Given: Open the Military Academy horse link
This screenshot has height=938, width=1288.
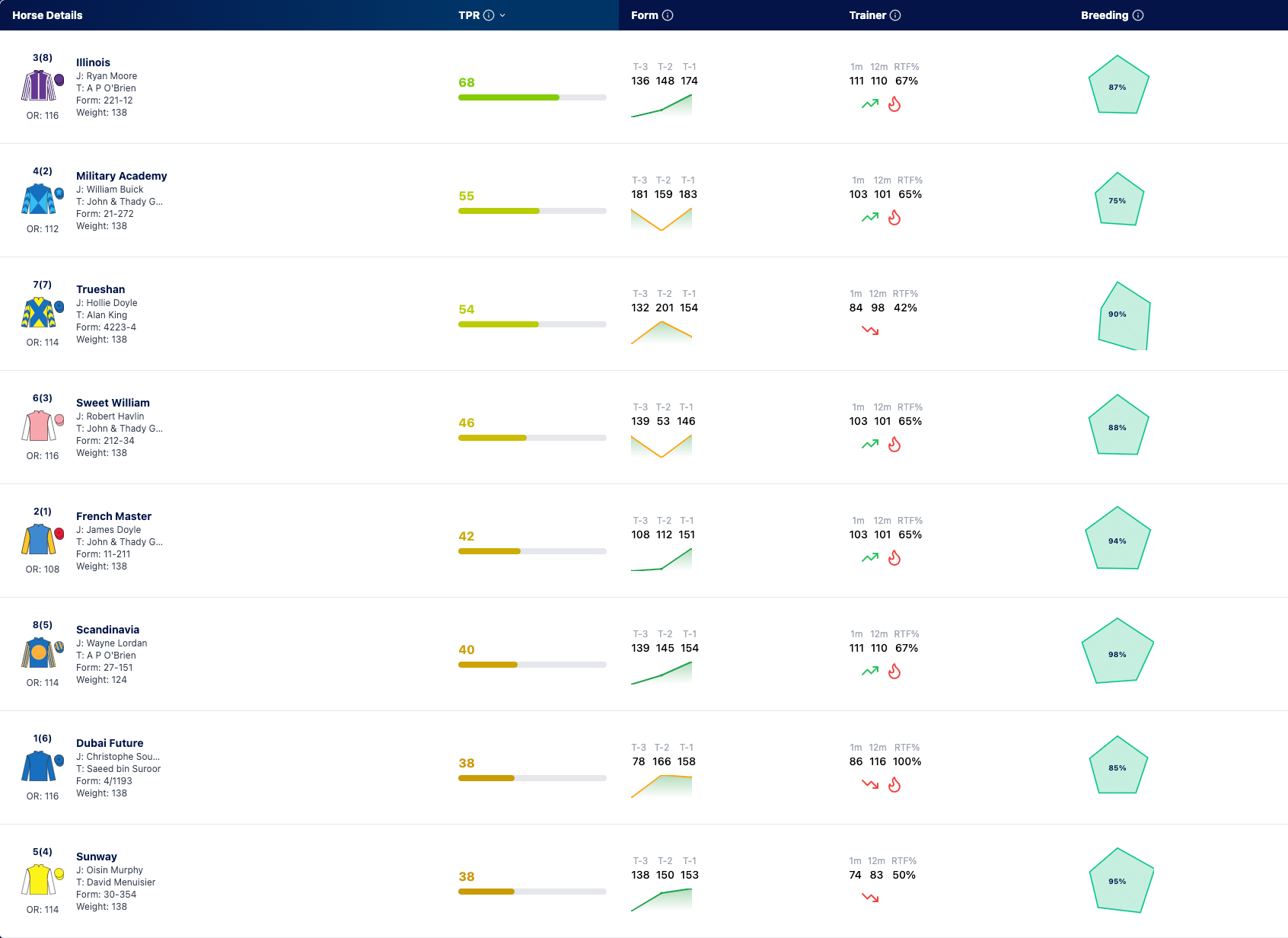Looking at the screenshot, I should 122,176.
